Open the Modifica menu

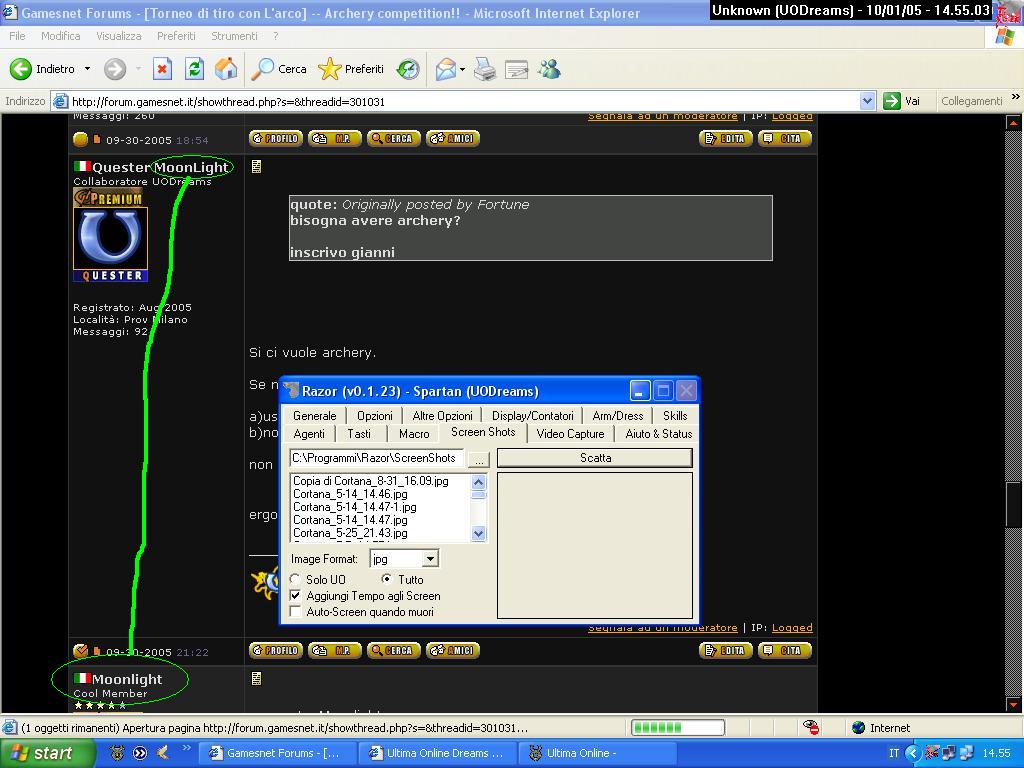pos(61,36)
